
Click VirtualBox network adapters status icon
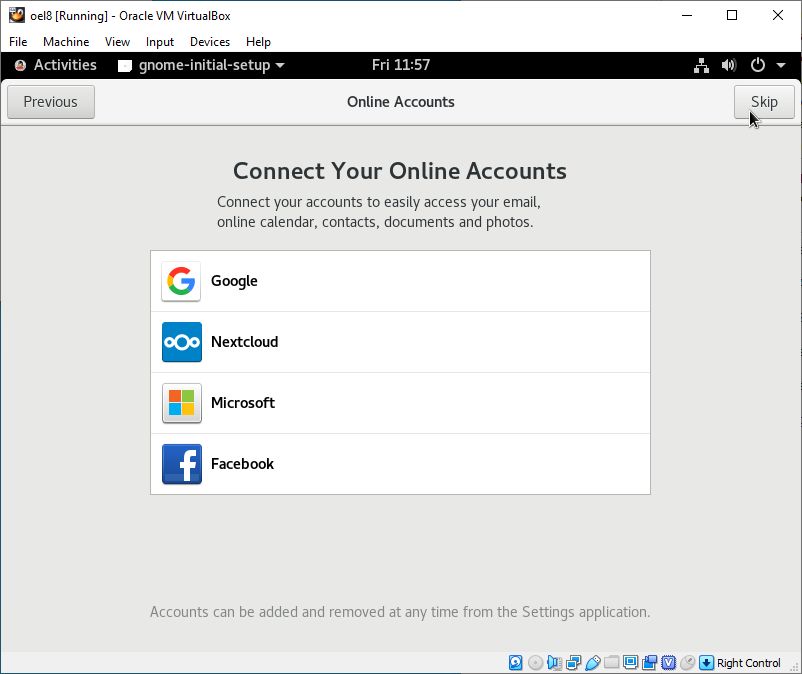tap(573, 663)
